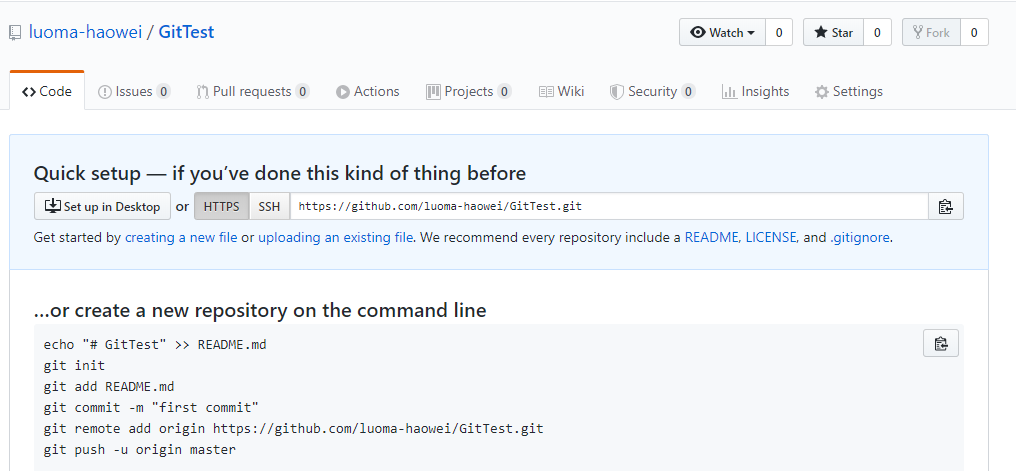This screenshot has width=1016, height=471.
Task: Star the GitTest repository
Action: tap(833, 32)
